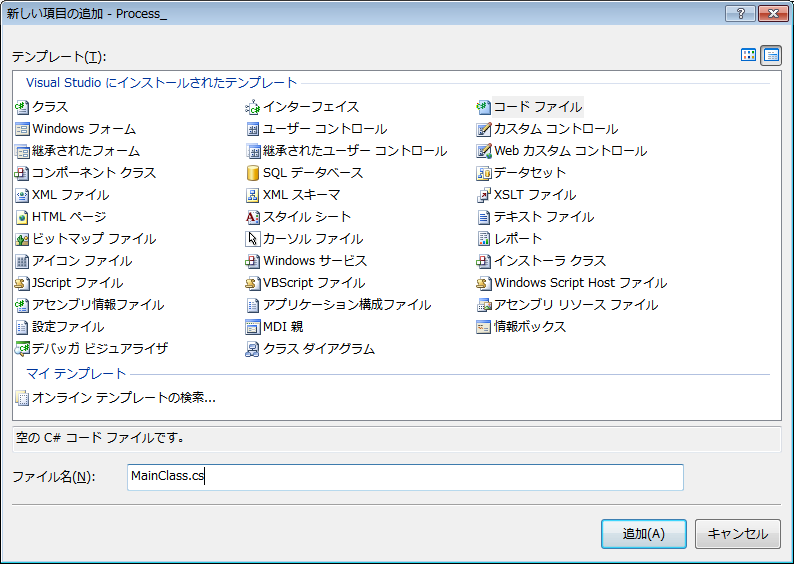Click the アプリケーション構成ファイル icon
Viewport: 794px width, 564px height.
coord(252,305)
